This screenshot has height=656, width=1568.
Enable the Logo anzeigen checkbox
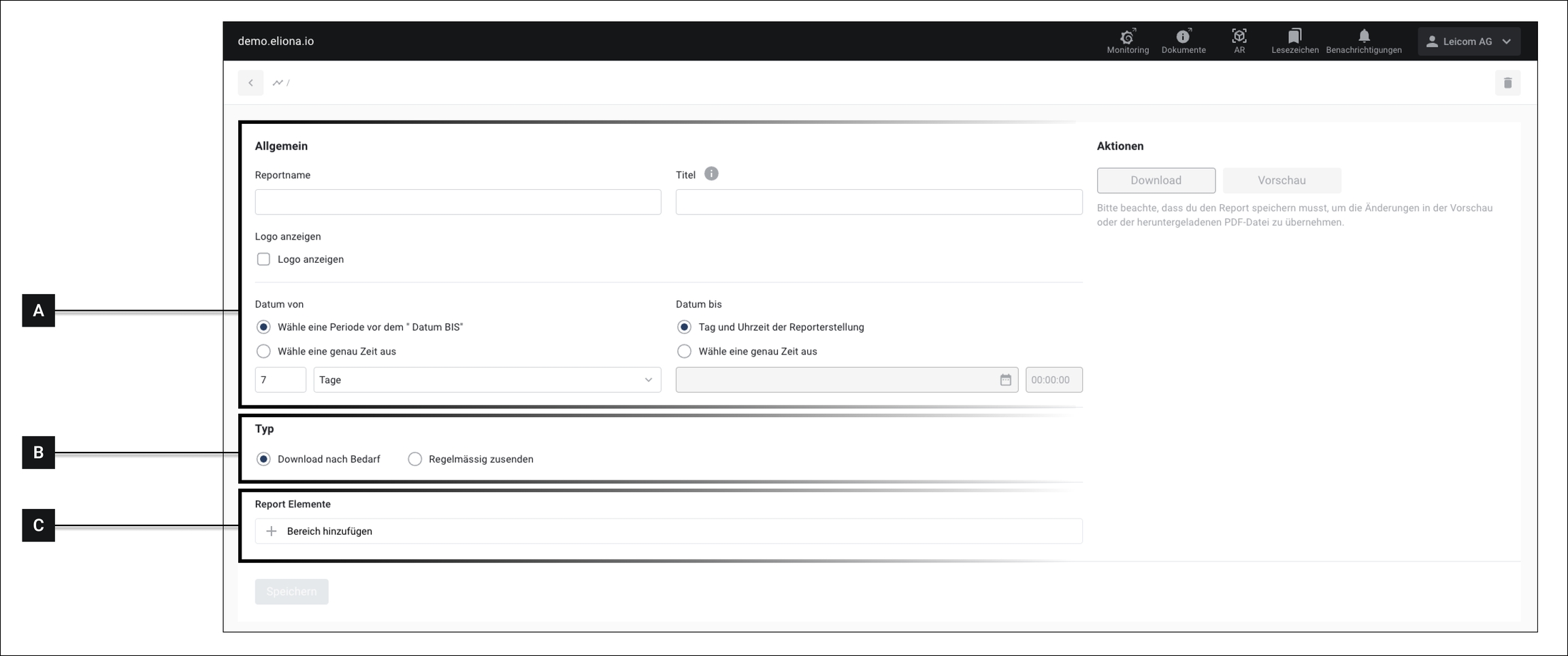(x=263, y=259)
